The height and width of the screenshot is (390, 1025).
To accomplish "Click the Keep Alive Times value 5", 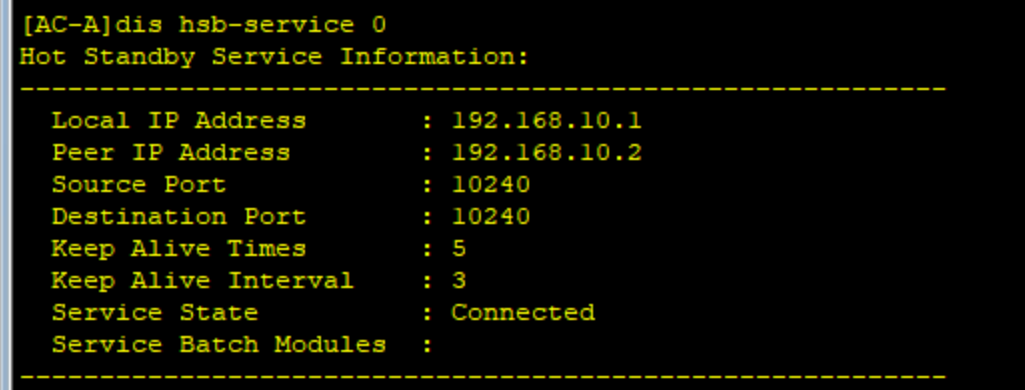I will tap(459, 249).
